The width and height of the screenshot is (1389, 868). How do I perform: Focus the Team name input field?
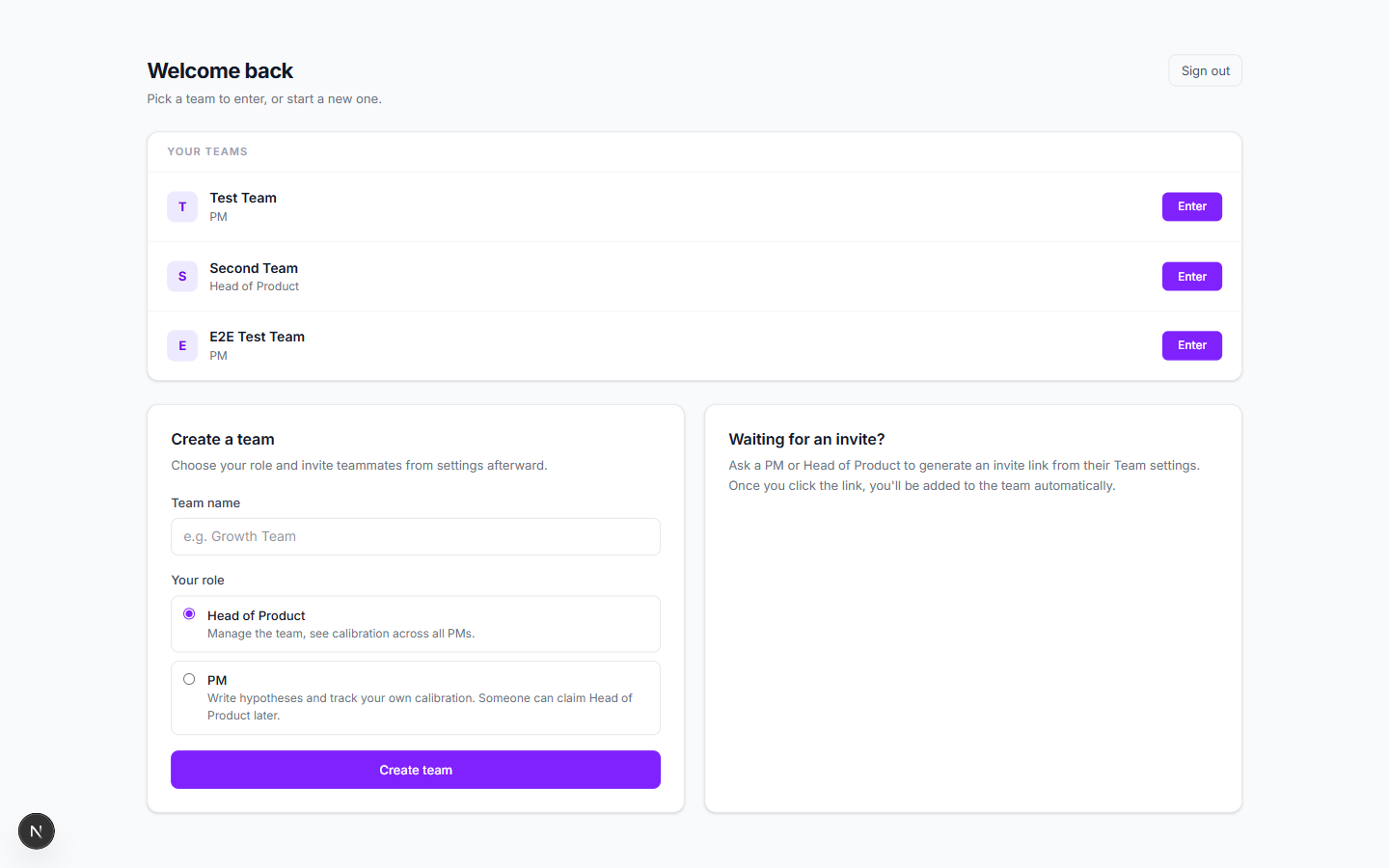click(416, 536)
